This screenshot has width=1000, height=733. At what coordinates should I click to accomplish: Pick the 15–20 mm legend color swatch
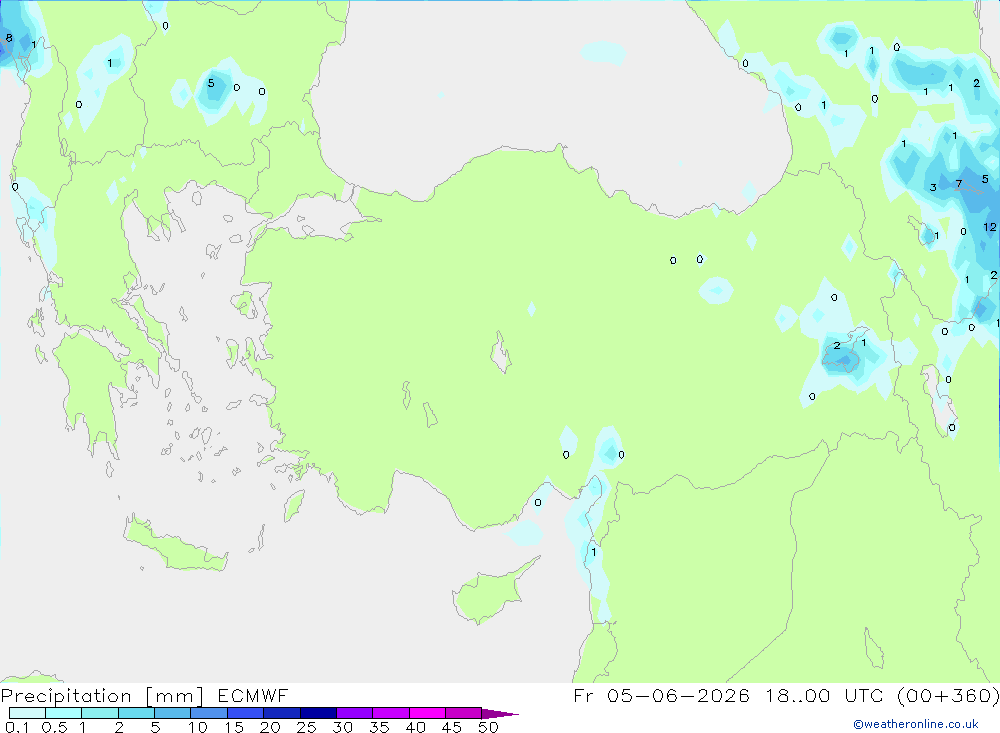click(x=245, y=713)
